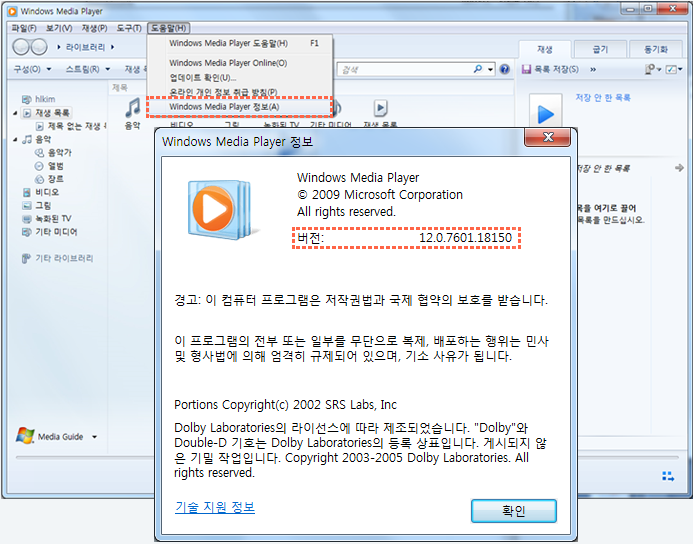
Task: Open the 재생(P) menu
Action: click(94, 28)
